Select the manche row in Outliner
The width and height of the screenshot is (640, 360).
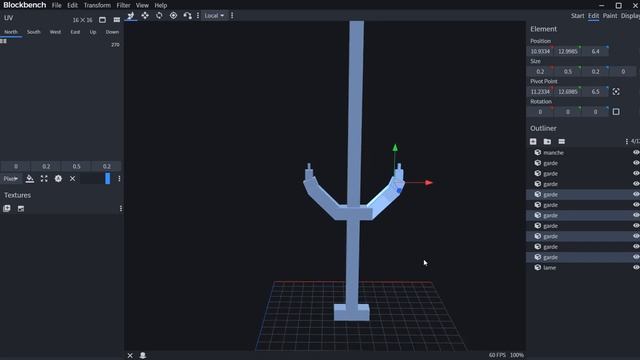(x=584, y=152)
